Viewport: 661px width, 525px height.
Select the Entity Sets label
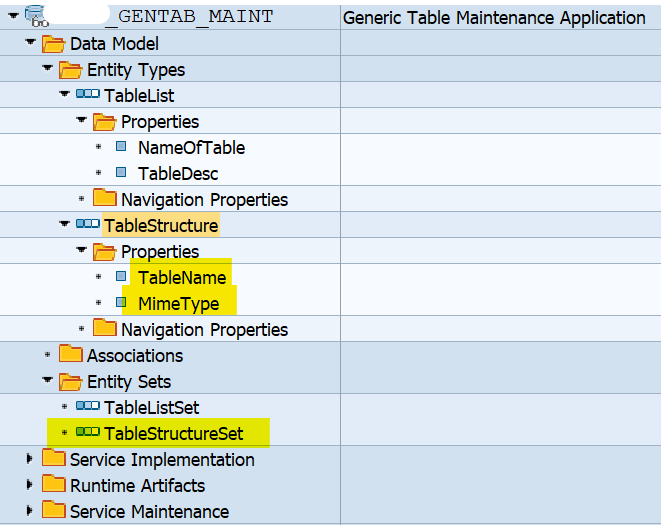129,382
